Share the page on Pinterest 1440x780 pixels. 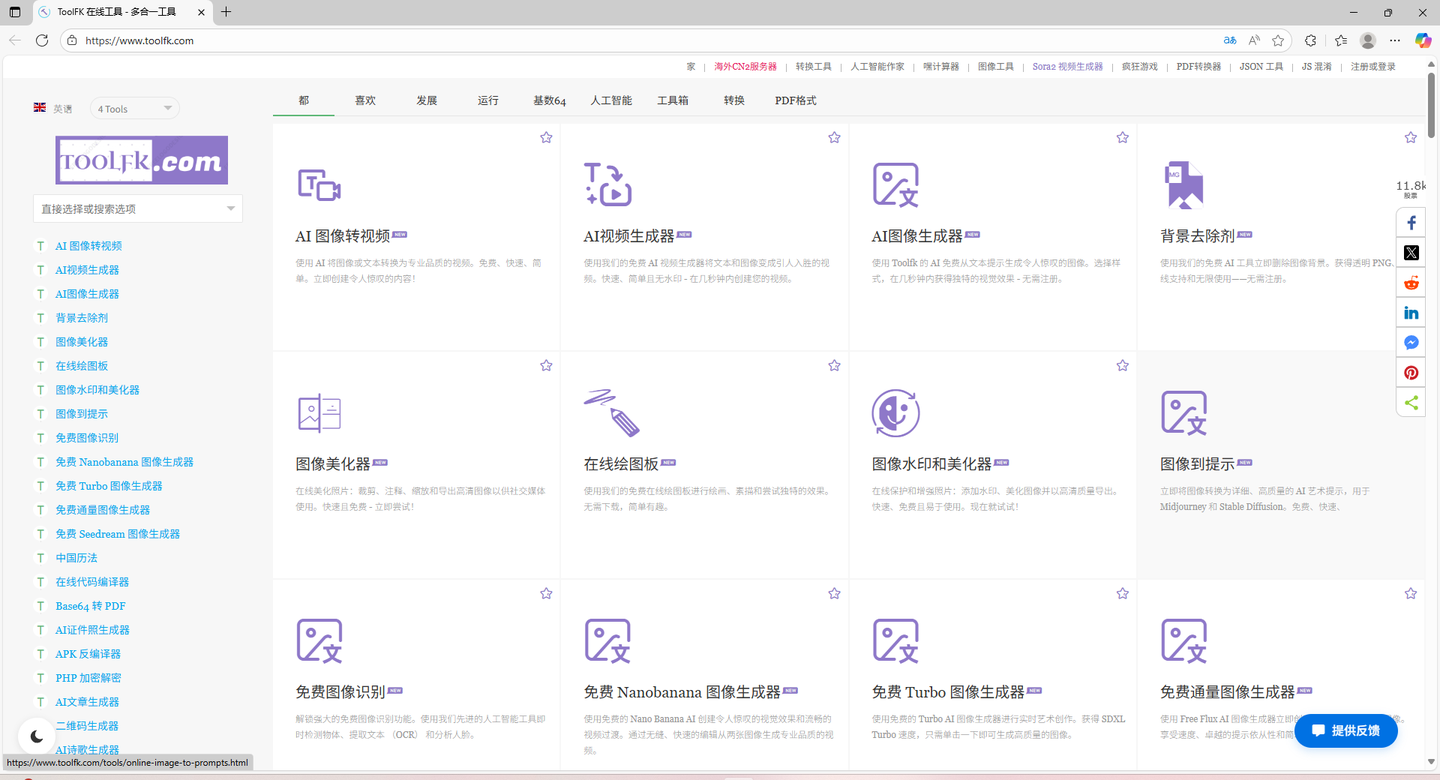1411,373
